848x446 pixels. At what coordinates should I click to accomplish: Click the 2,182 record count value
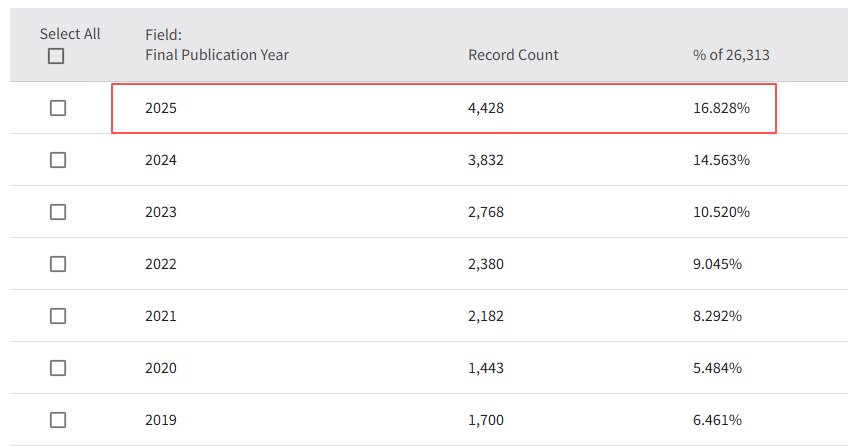coord(486,316)
